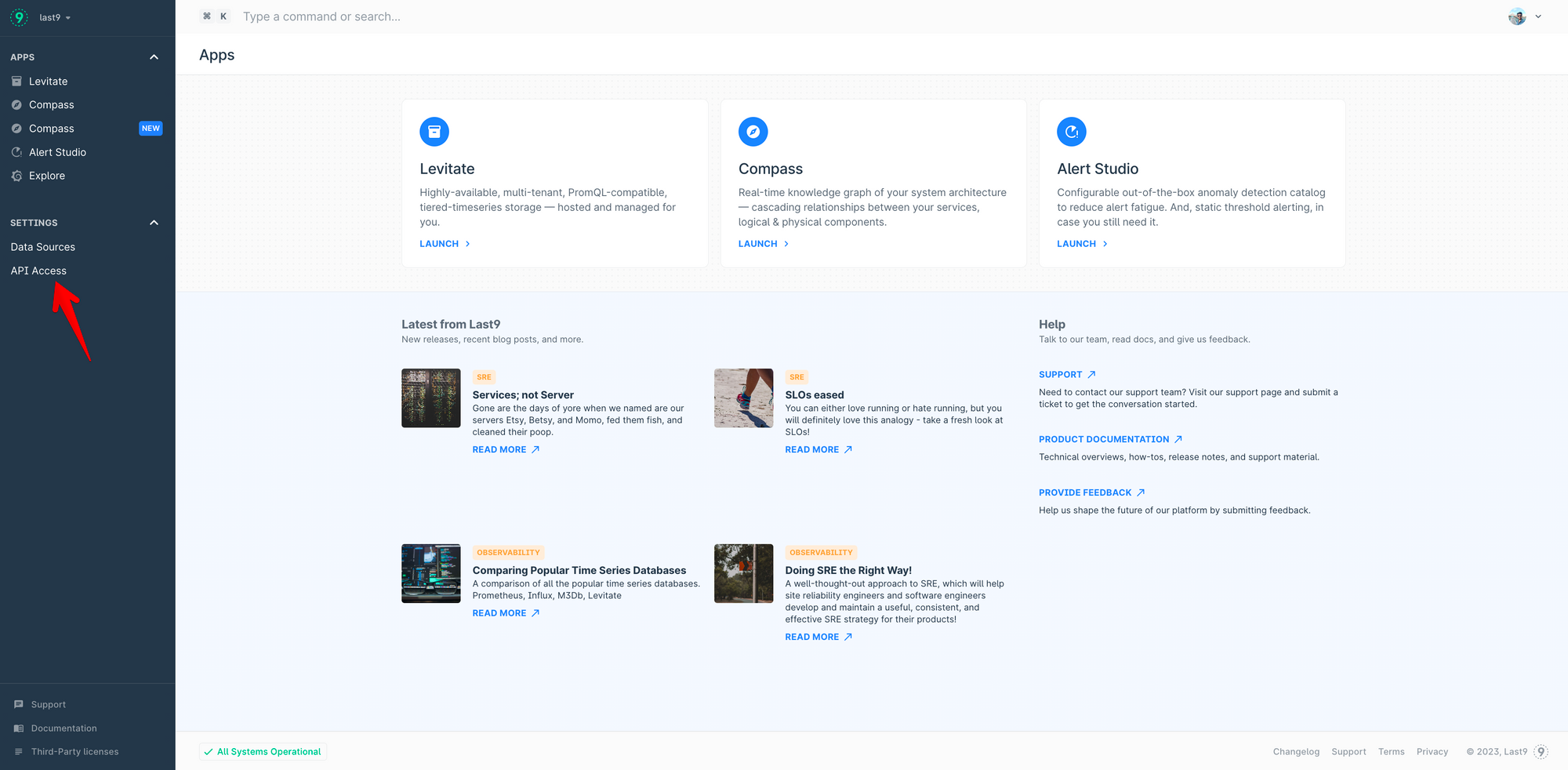The width and height of the screenshot is (1568, 770).
Task: Click the Alert Studio sidebar icon
Action: tap(16, 152)
